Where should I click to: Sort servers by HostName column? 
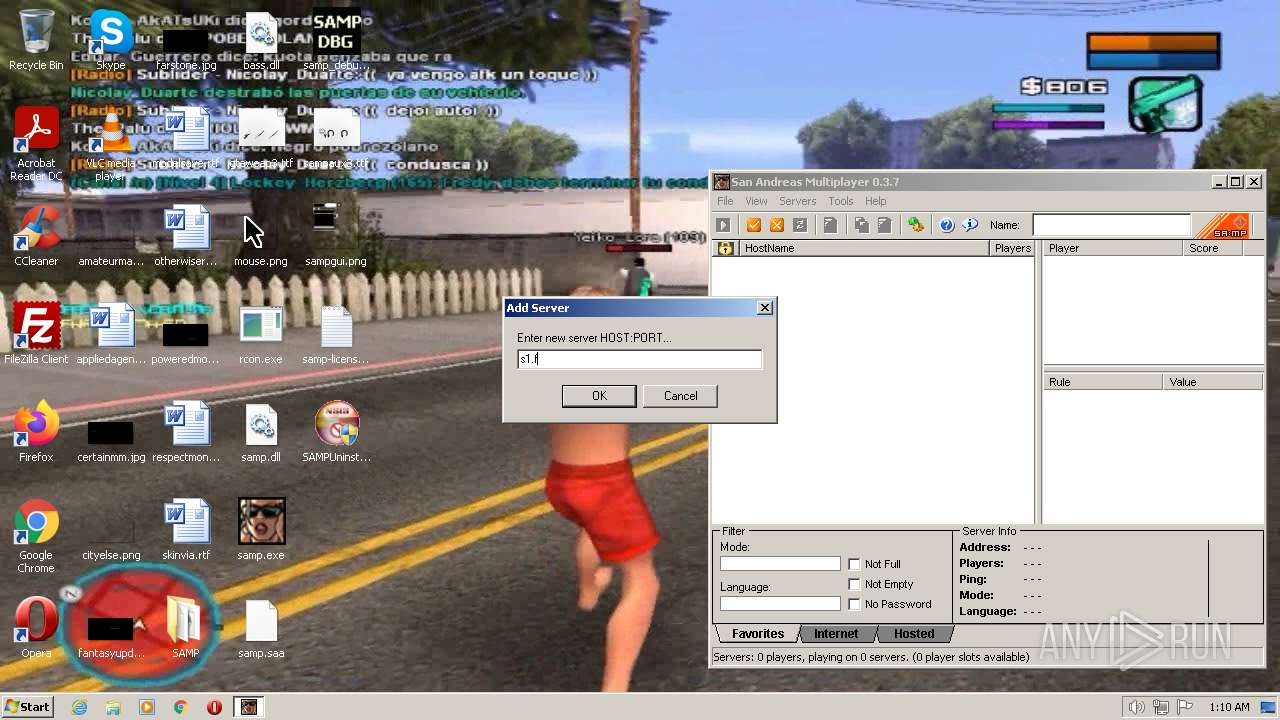pyautogui.click(x=864, y=248)
